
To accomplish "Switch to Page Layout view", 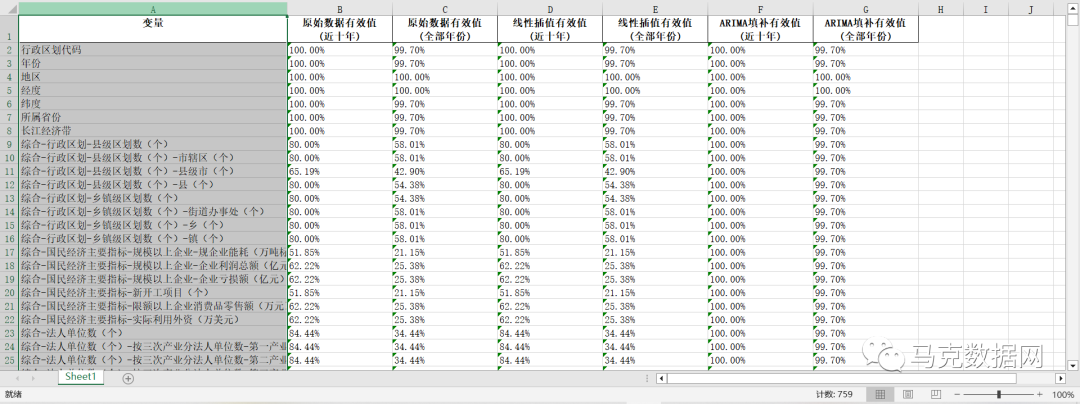I will coord(908,394).
